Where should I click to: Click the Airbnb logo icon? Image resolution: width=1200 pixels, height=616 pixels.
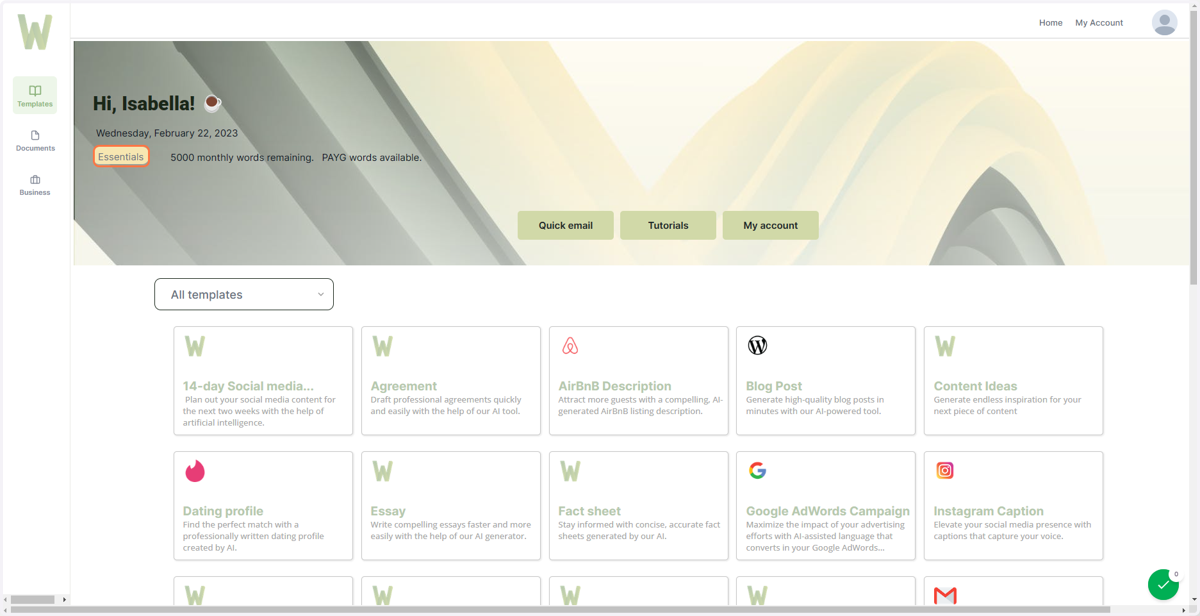pyautogui.click(x=570, y=346)
